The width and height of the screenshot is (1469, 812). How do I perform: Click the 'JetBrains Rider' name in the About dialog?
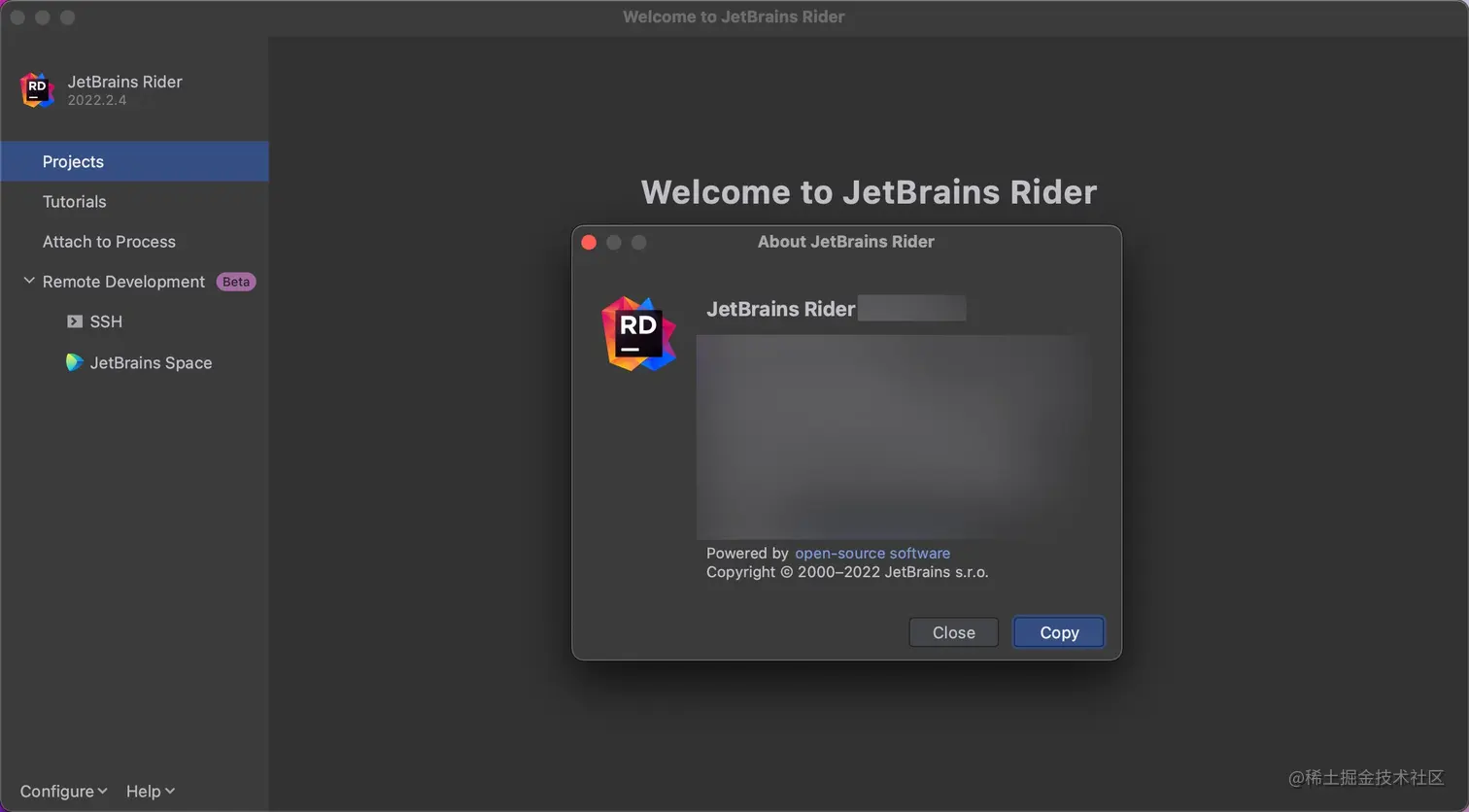click(780, 309)
